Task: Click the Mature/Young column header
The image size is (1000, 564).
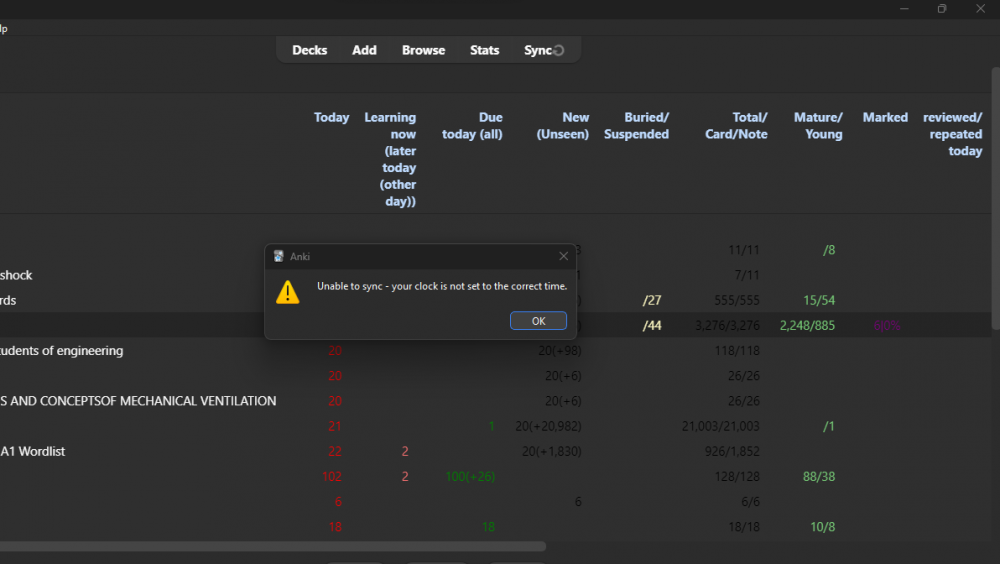Action: coord(817,126)
